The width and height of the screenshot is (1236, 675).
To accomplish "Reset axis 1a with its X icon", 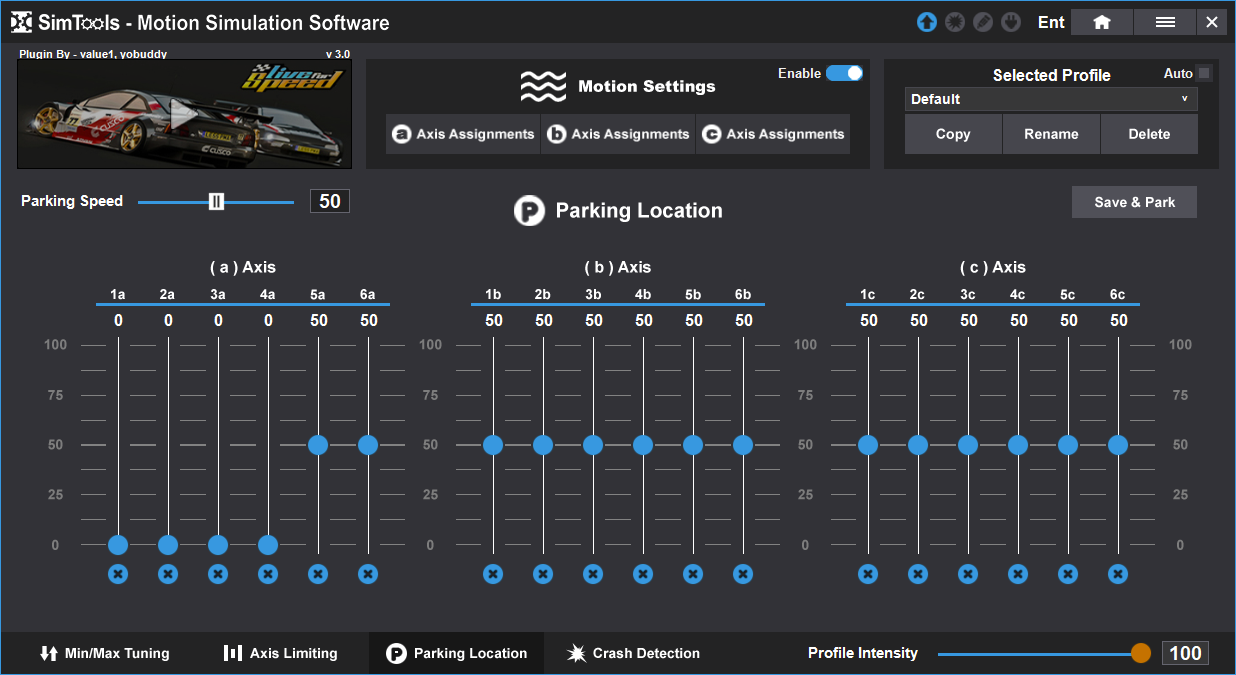I will pos(118,574).
